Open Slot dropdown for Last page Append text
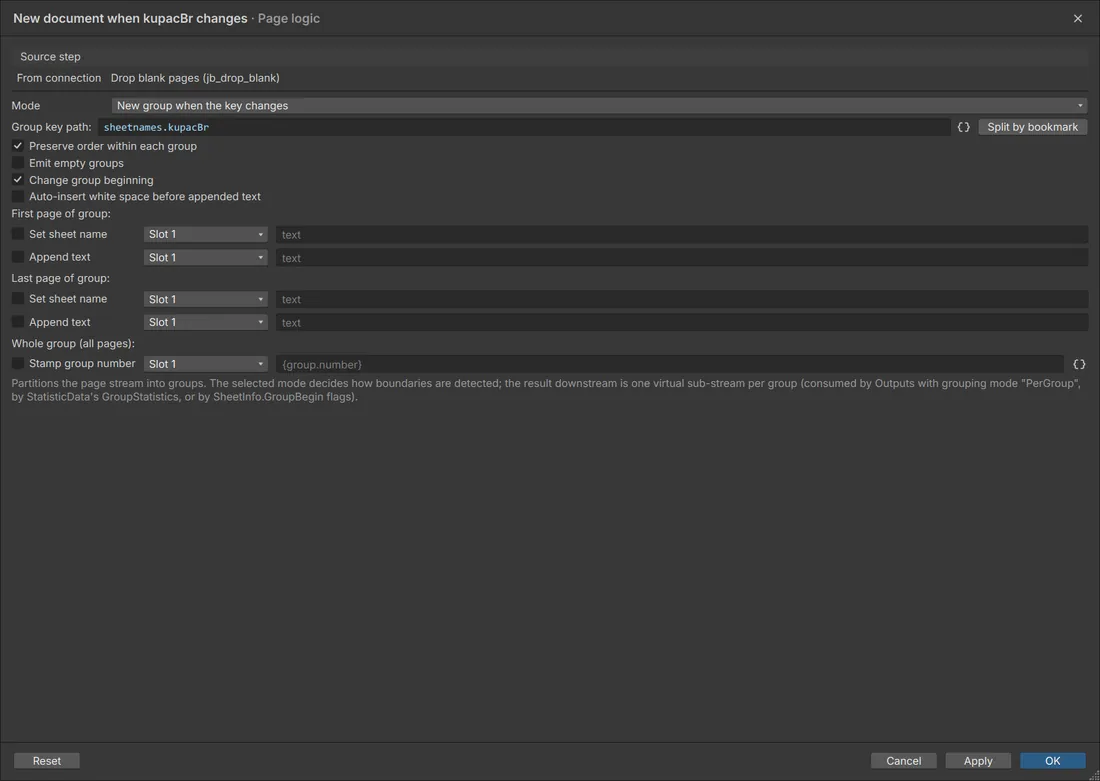Screen dimensions: 1100x781 coord(206,322)
